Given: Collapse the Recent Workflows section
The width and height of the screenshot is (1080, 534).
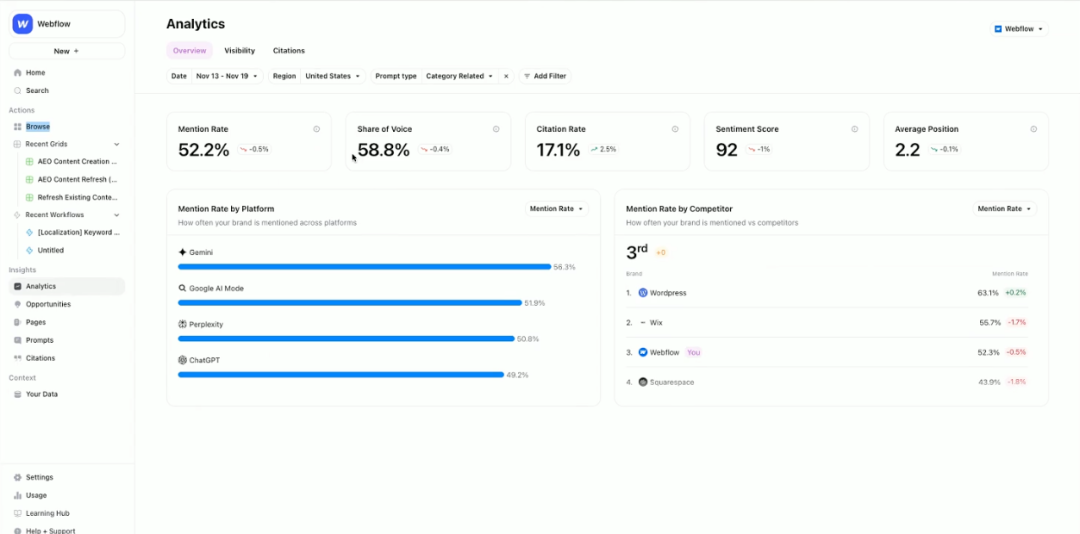Looking at the screenshot, I should coord(116,215).
